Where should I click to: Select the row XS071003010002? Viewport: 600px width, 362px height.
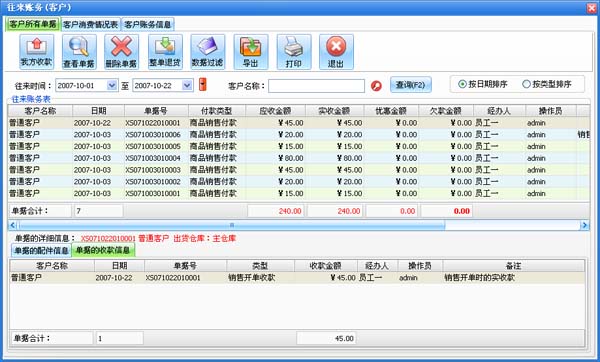point(298,181)
